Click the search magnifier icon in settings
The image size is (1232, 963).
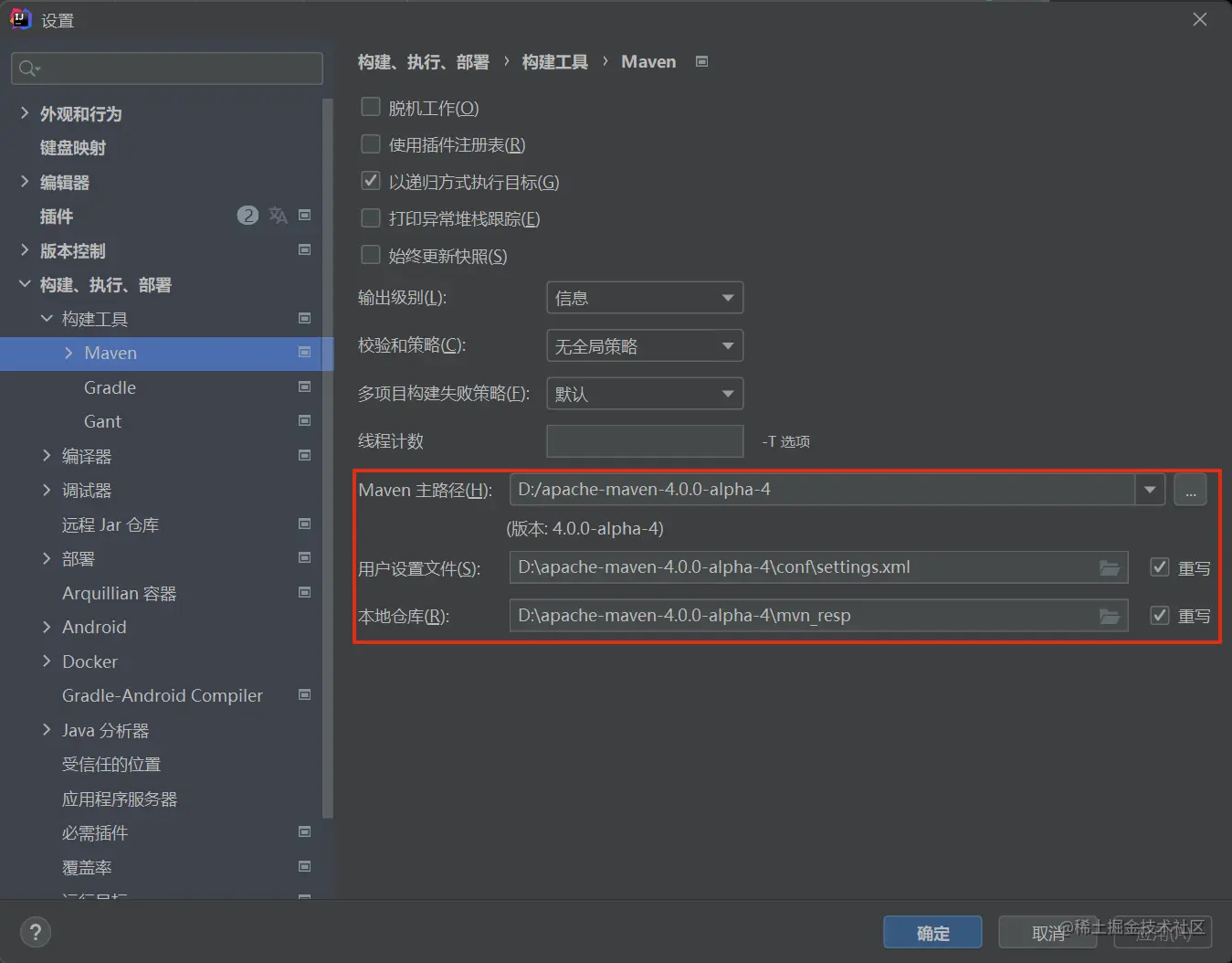click(28, 69)
